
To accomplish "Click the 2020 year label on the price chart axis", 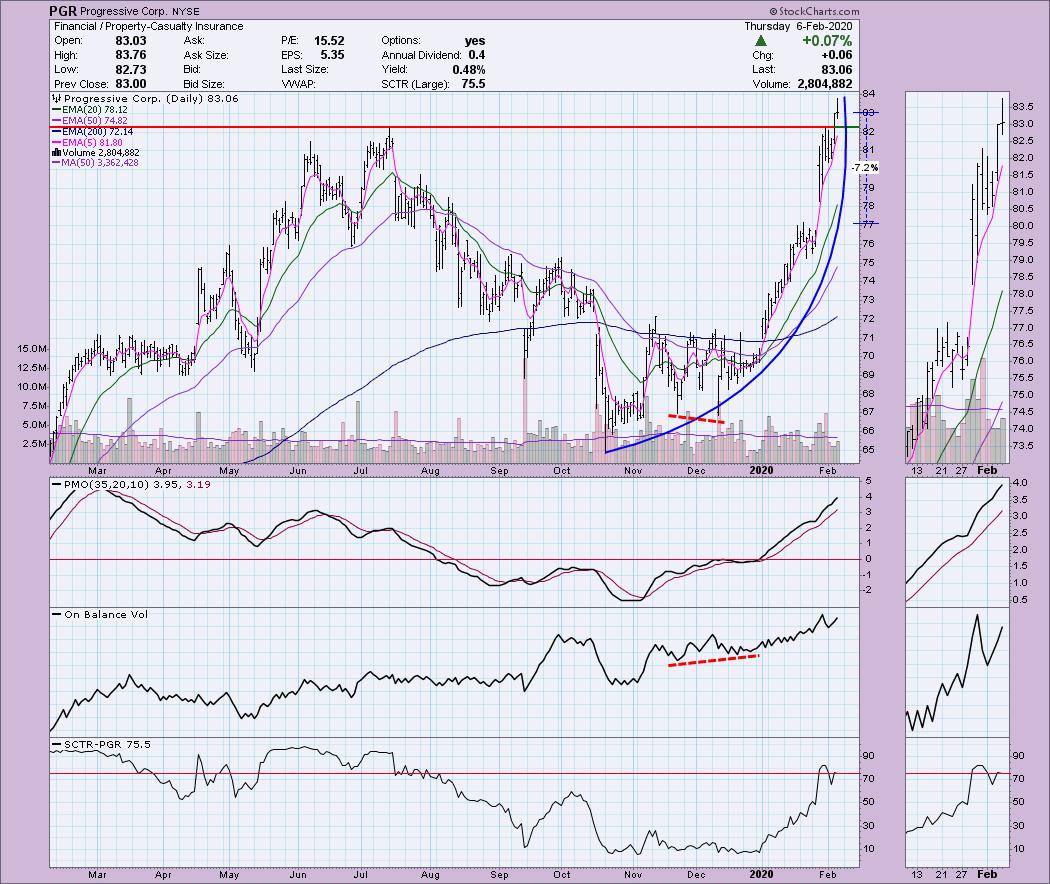I will (x=761, y=470).
